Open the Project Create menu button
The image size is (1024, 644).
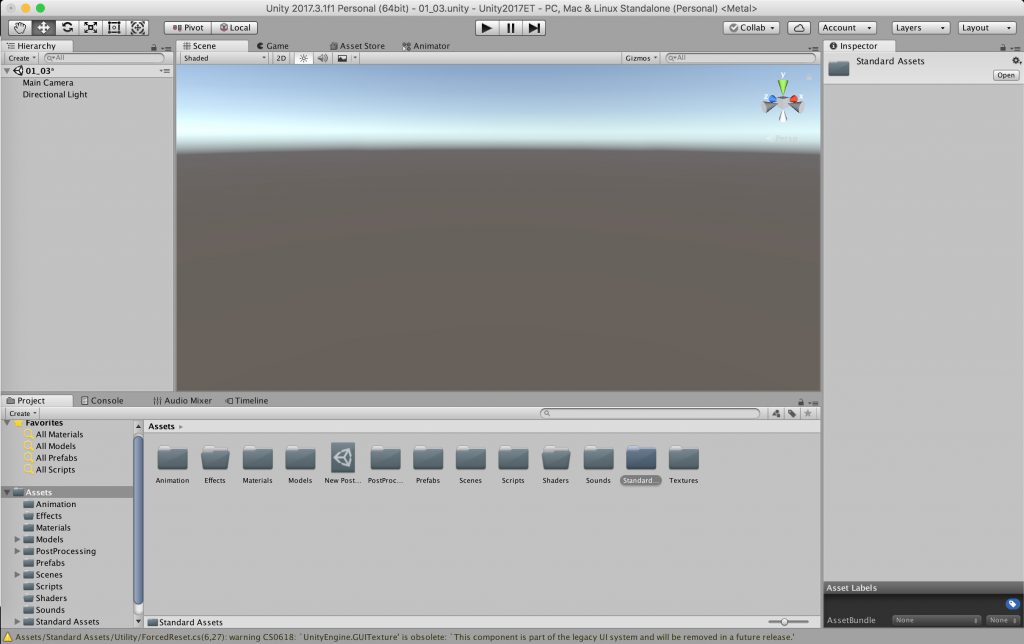(x=23, y=413)
